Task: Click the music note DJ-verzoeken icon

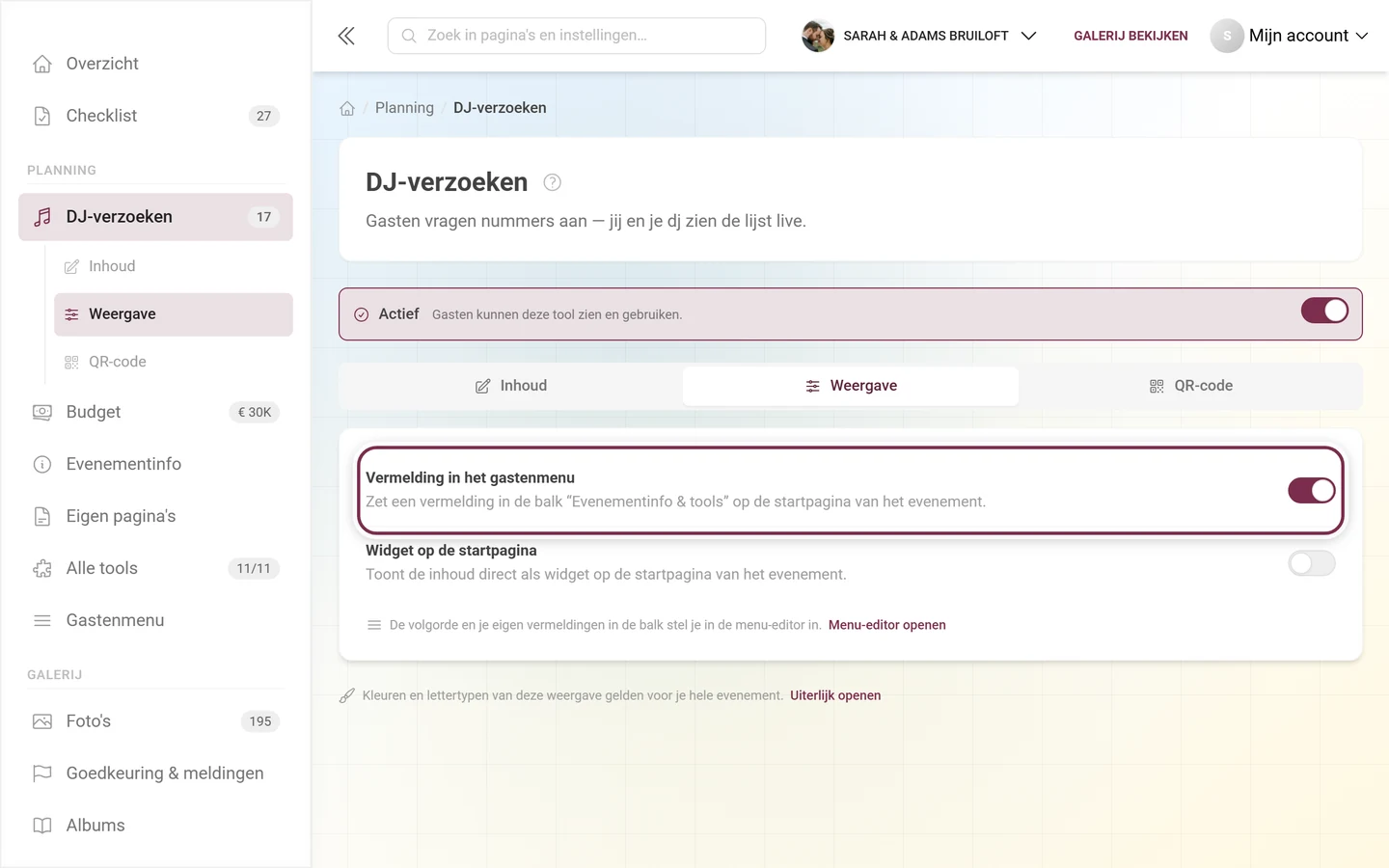Action: (x=42, y=217)
